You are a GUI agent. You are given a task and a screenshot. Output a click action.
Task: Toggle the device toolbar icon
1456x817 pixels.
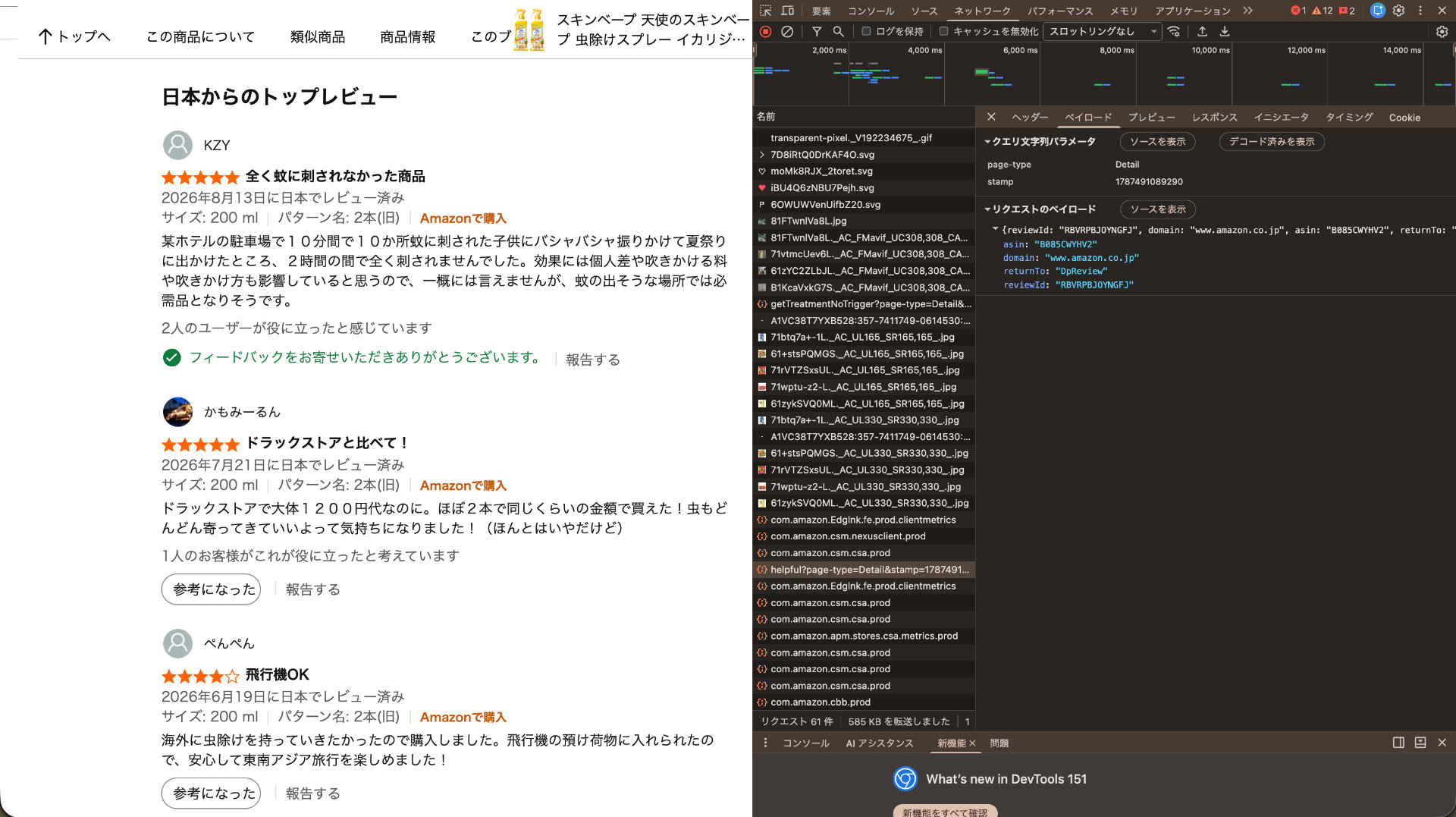pos(788,11)
